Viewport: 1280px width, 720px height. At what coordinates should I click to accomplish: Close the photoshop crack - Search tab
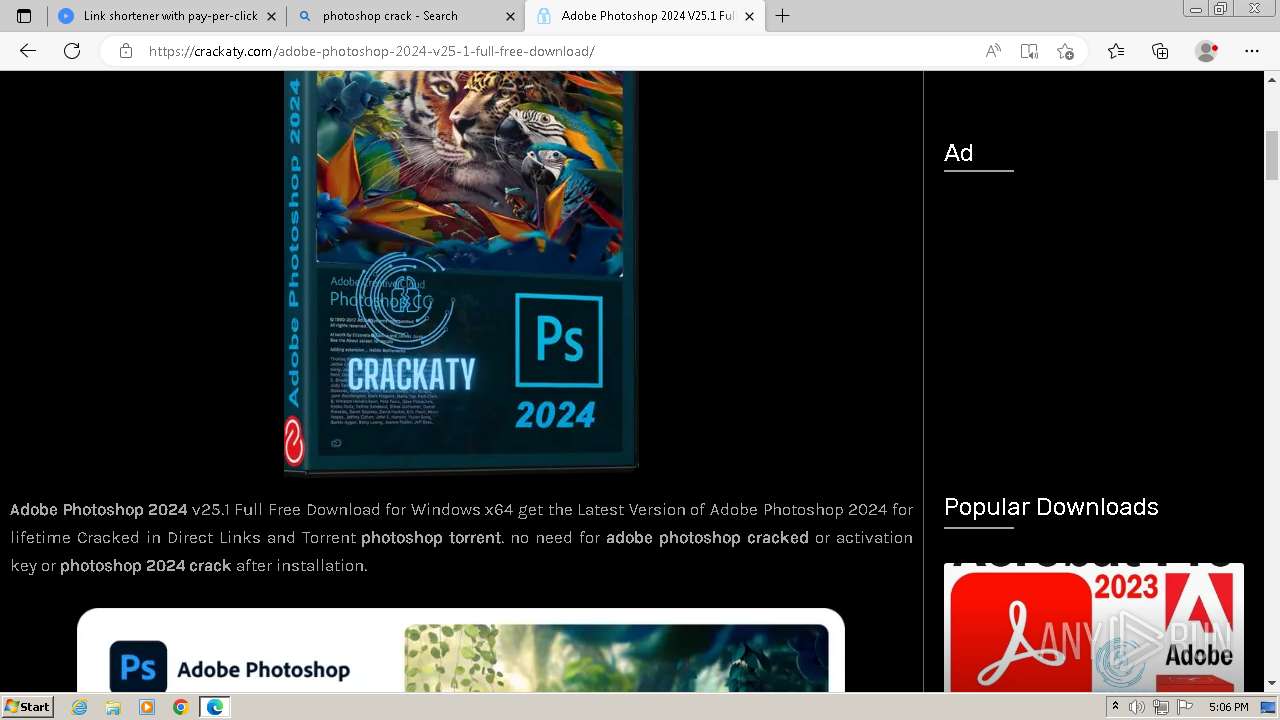[511, 16]
